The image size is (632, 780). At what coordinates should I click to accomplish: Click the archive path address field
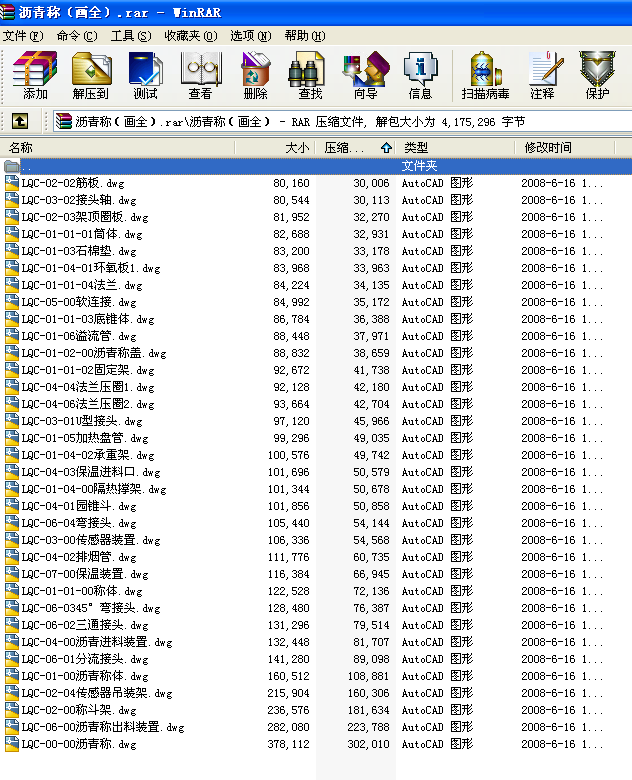click(342, 121)
